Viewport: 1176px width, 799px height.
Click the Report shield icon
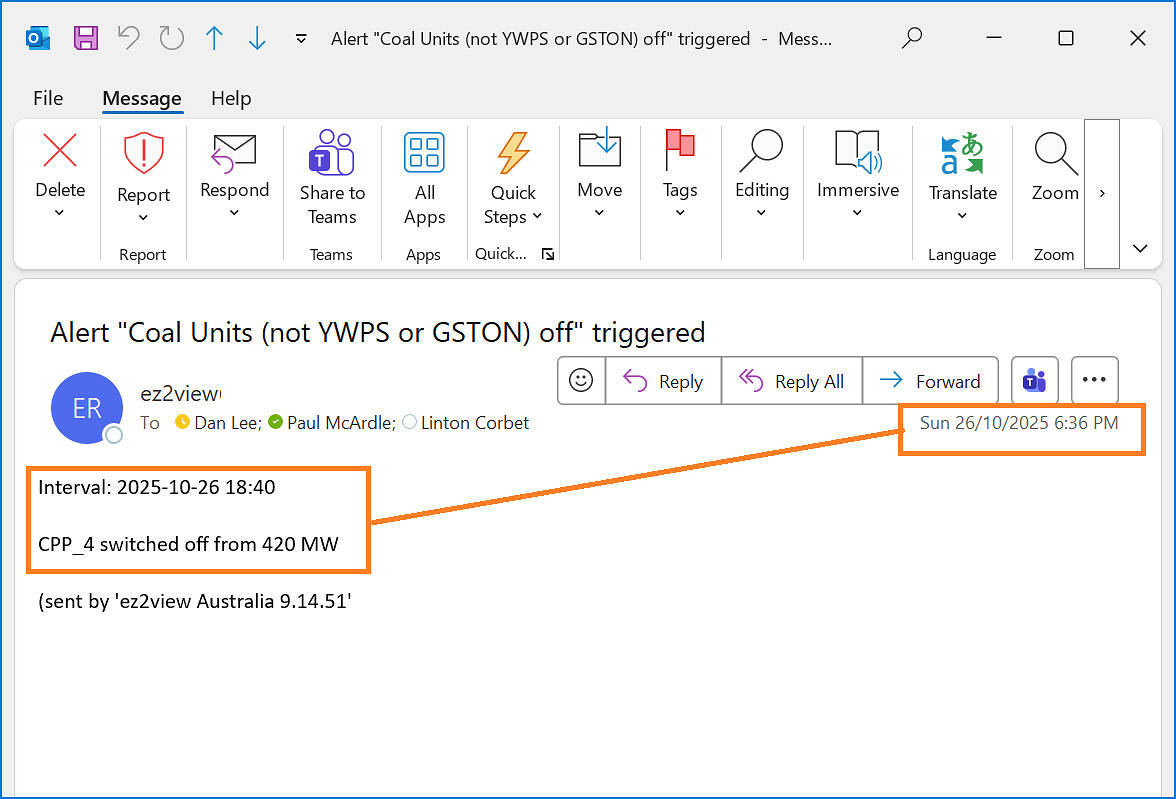coord(143,154)
